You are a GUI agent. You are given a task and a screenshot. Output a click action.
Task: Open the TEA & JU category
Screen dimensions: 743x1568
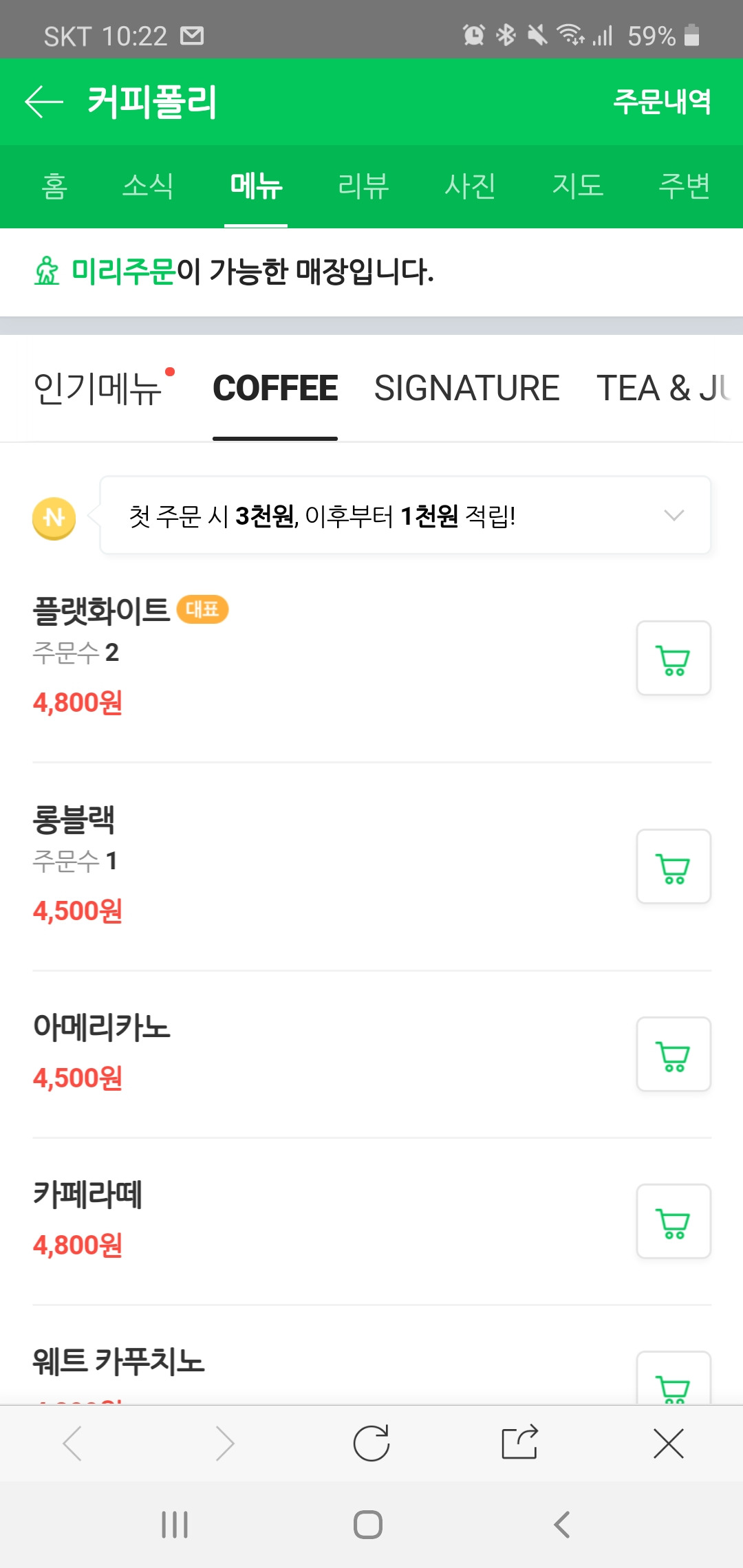(664, 388)
